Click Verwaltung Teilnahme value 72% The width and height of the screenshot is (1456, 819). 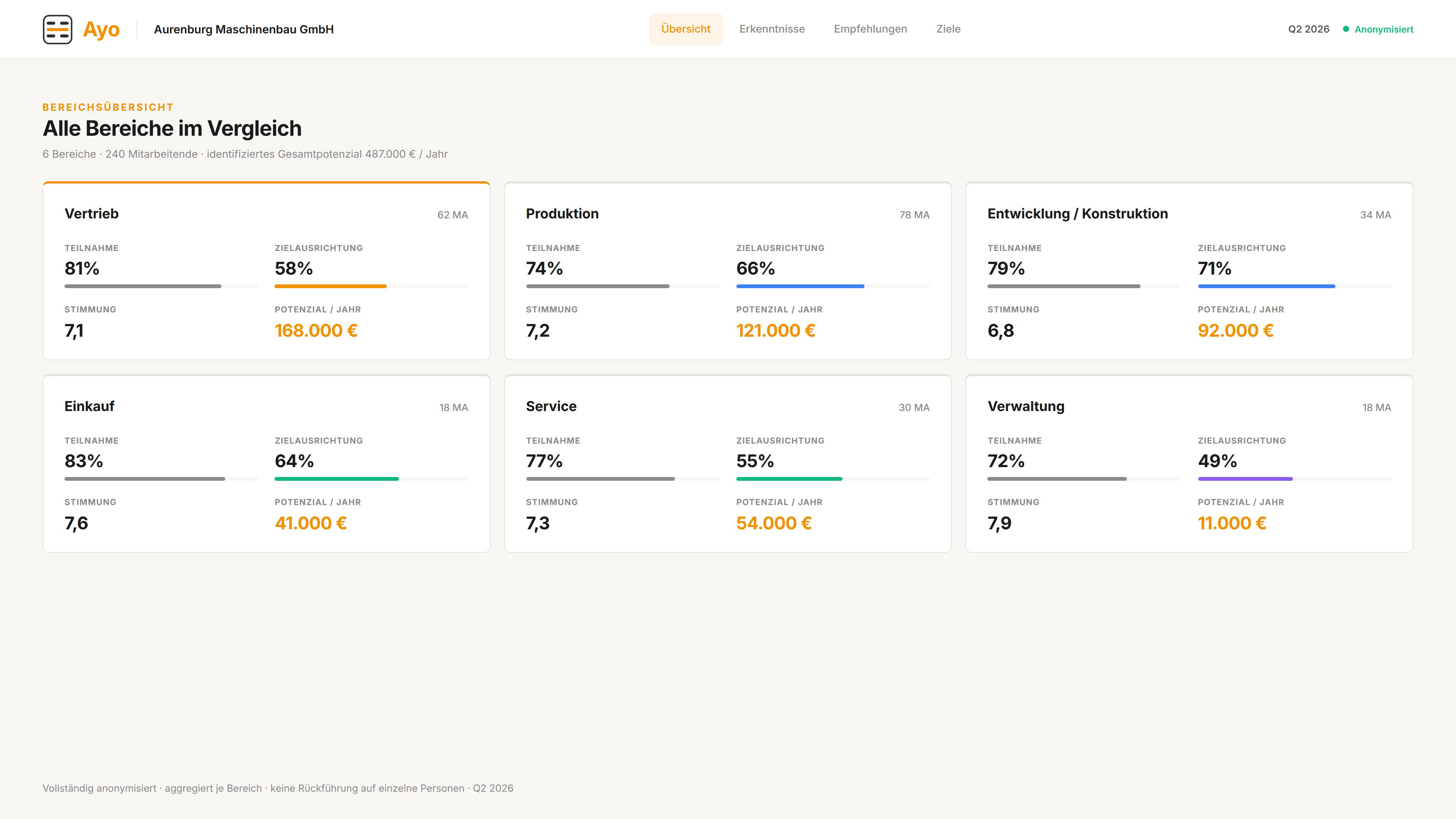click(x=1006, y=461)
